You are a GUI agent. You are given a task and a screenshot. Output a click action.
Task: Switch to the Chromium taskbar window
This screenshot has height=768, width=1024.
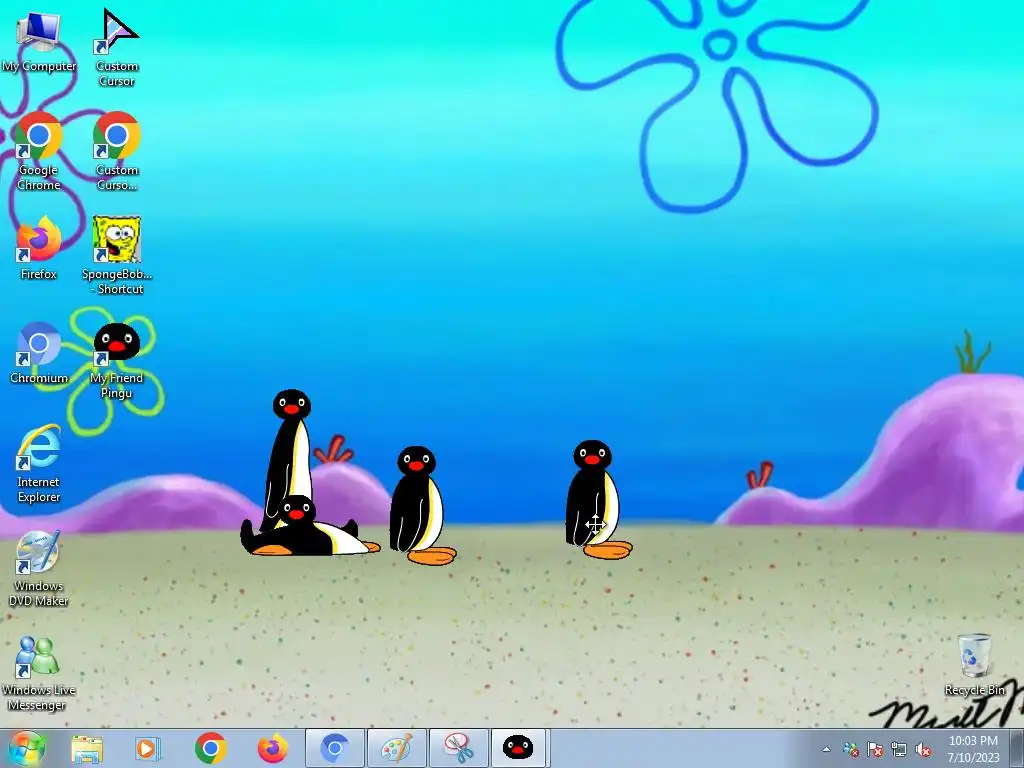(x=335, y=748)
